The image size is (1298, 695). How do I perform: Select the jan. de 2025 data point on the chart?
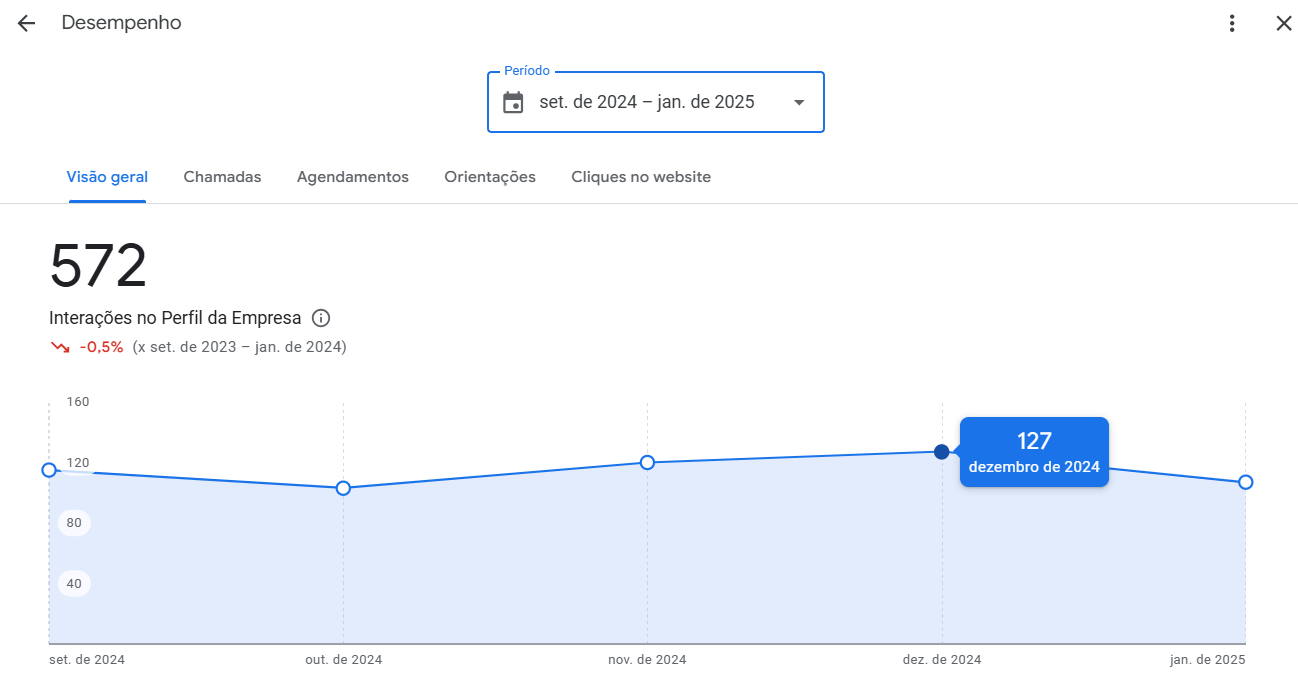coord(1245,482)
